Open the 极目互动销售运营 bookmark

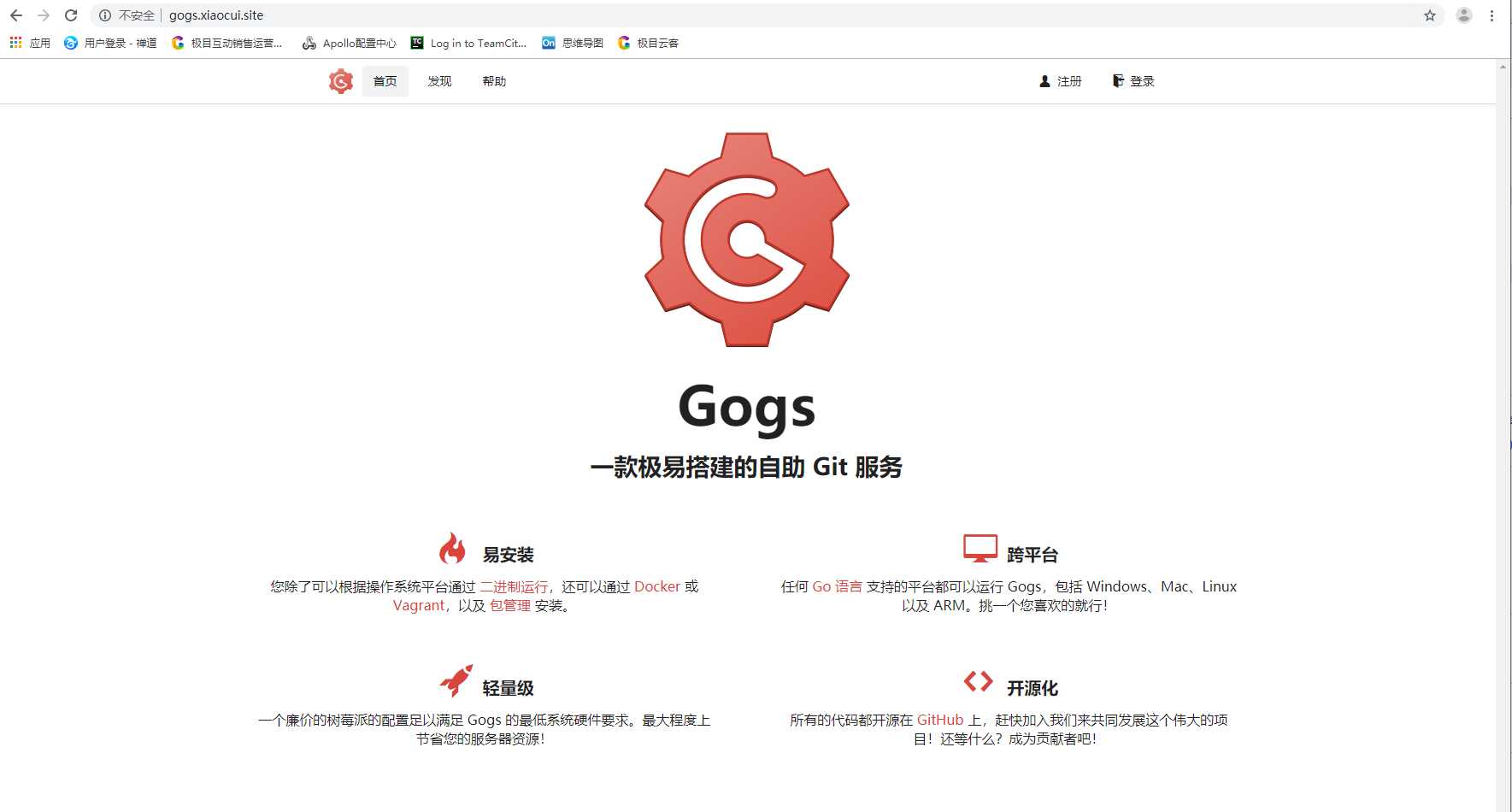[227, 43]
